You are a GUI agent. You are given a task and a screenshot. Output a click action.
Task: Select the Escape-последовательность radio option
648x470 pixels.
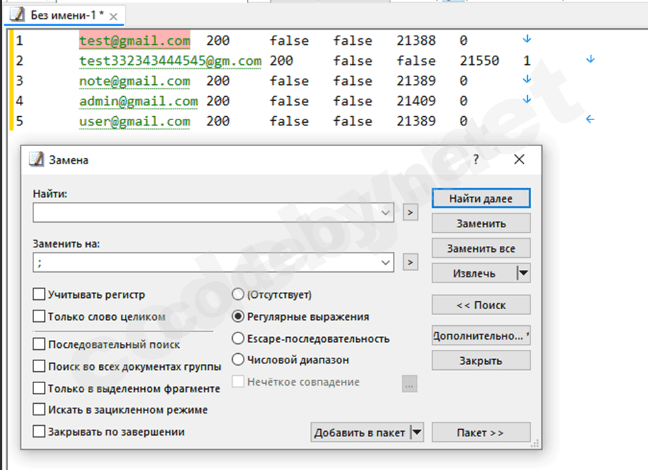point(238,338)
